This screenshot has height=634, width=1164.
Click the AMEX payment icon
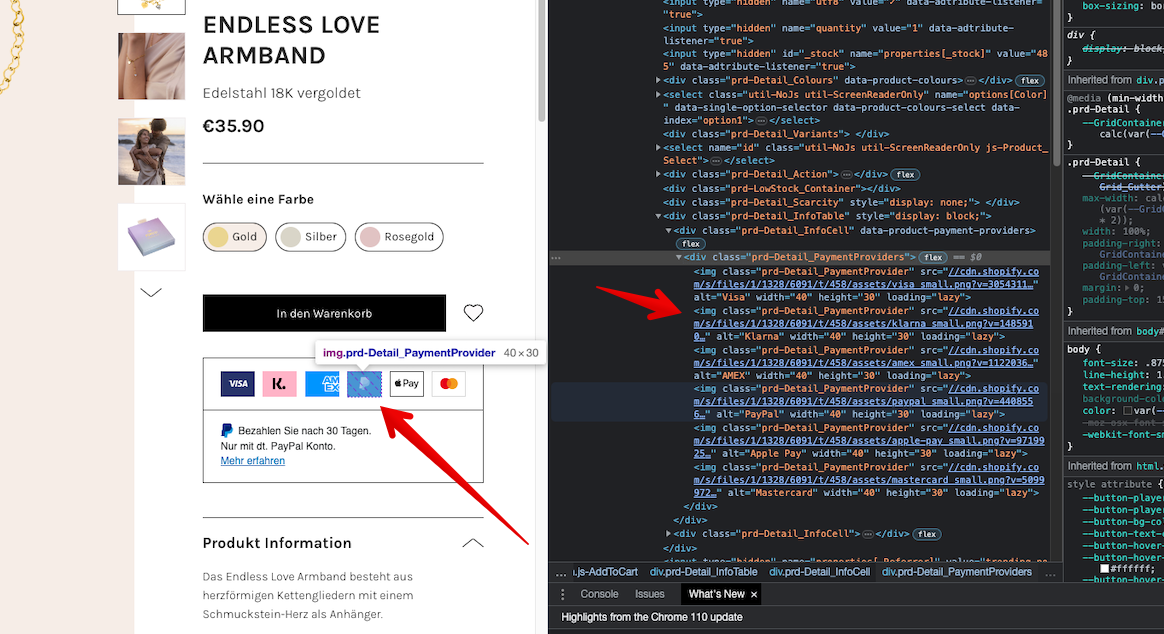pos(322,384)
